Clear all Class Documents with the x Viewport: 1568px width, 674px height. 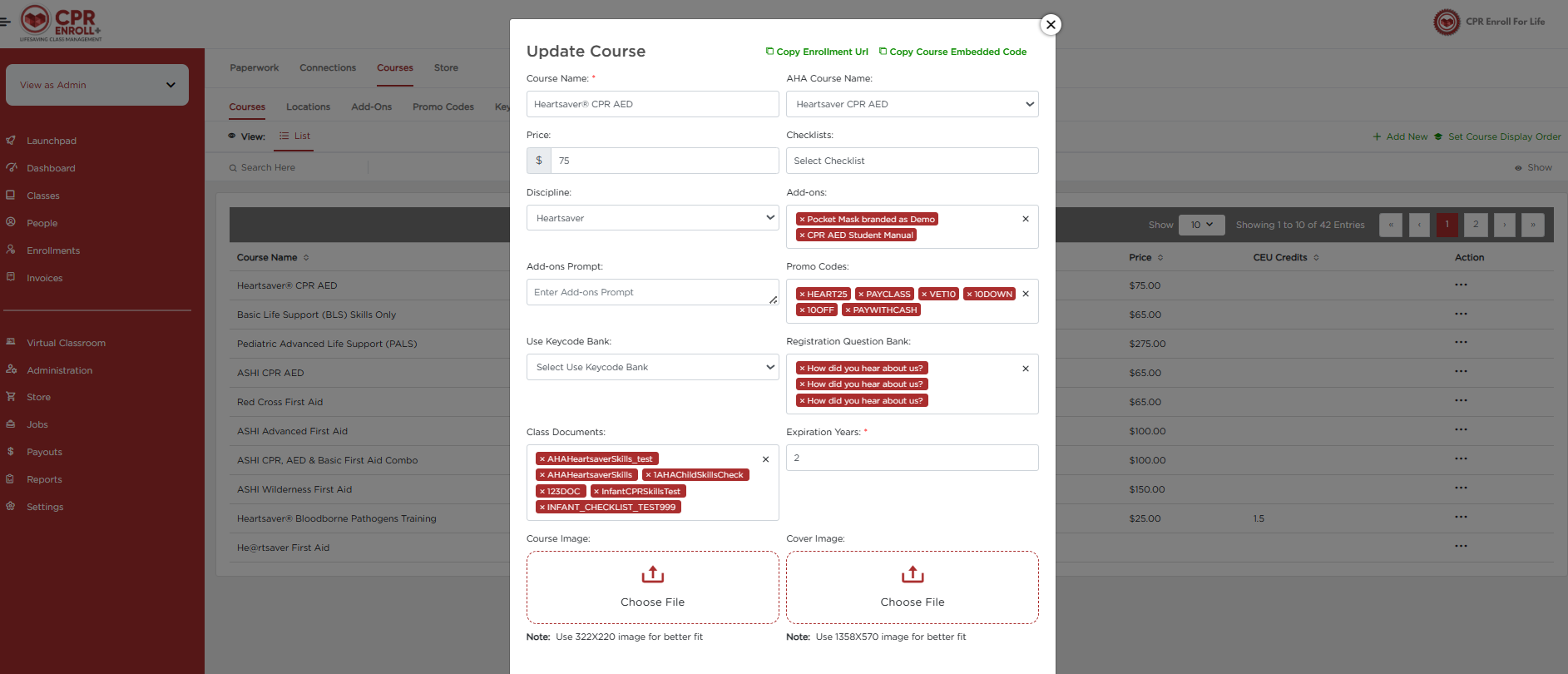766,459
